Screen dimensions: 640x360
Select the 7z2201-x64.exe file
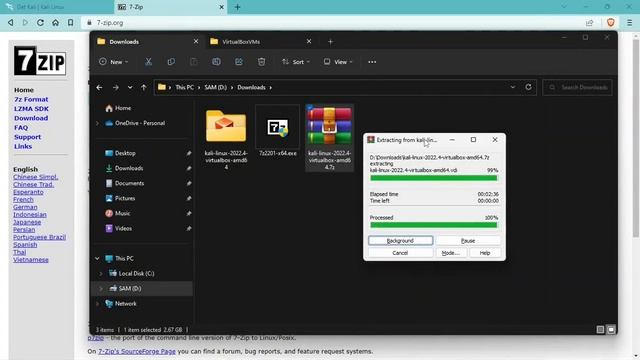click(278, 131)
